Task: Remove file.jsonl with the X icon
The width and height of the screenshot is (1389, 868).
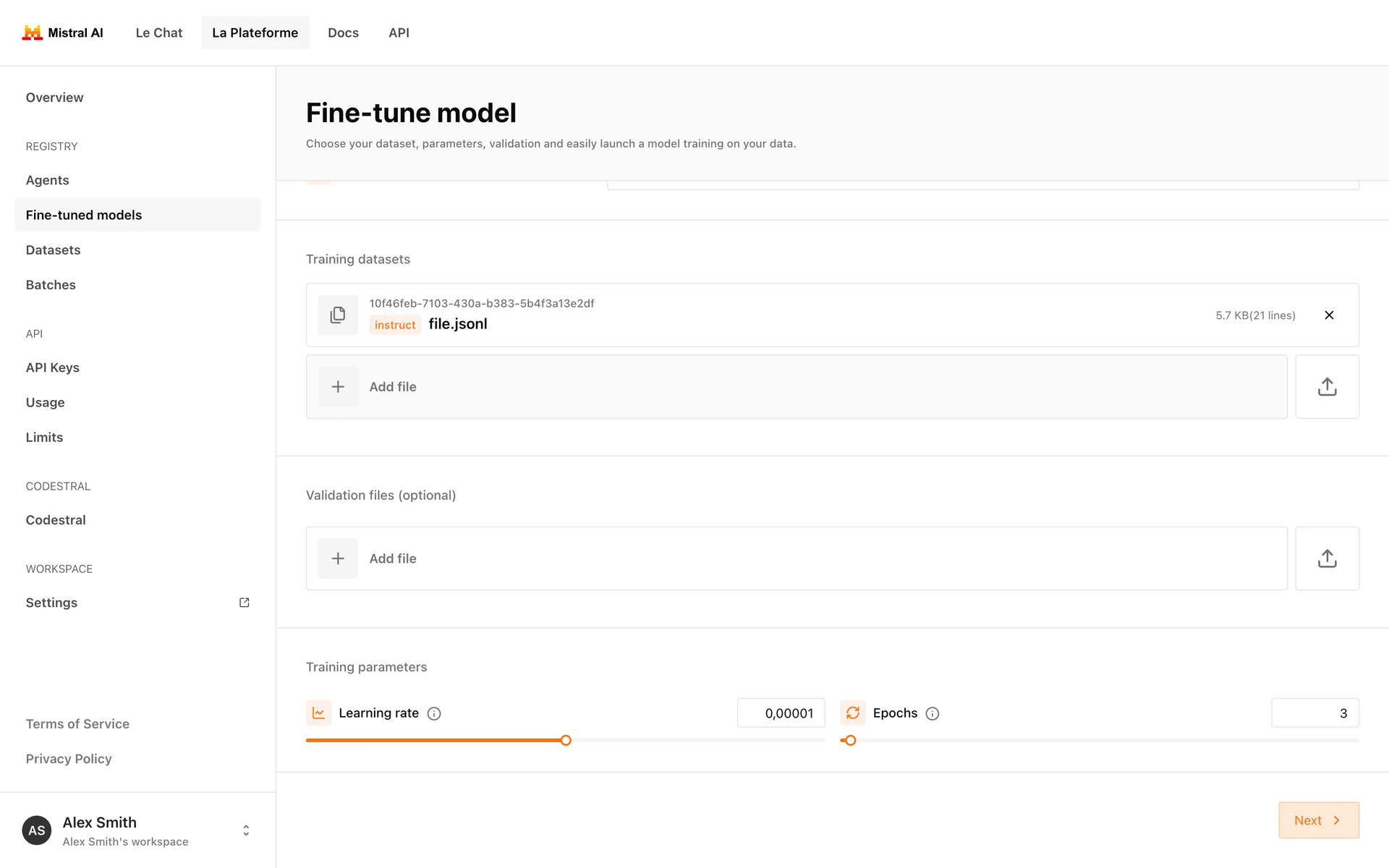Action: coord(1329,315)
